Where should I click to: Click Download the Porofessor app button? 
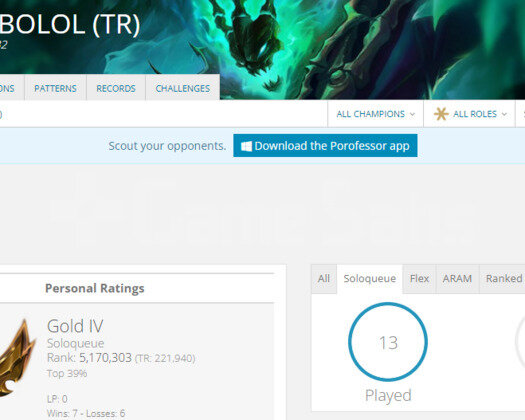(325, 146)
